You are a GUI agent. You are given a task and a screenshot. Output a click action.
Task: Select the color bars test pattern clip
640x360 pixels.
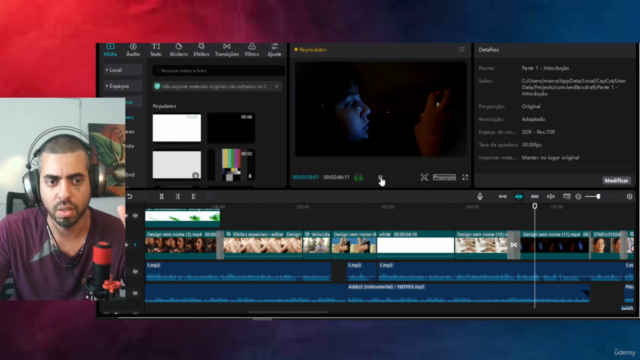tap(231, 165)
